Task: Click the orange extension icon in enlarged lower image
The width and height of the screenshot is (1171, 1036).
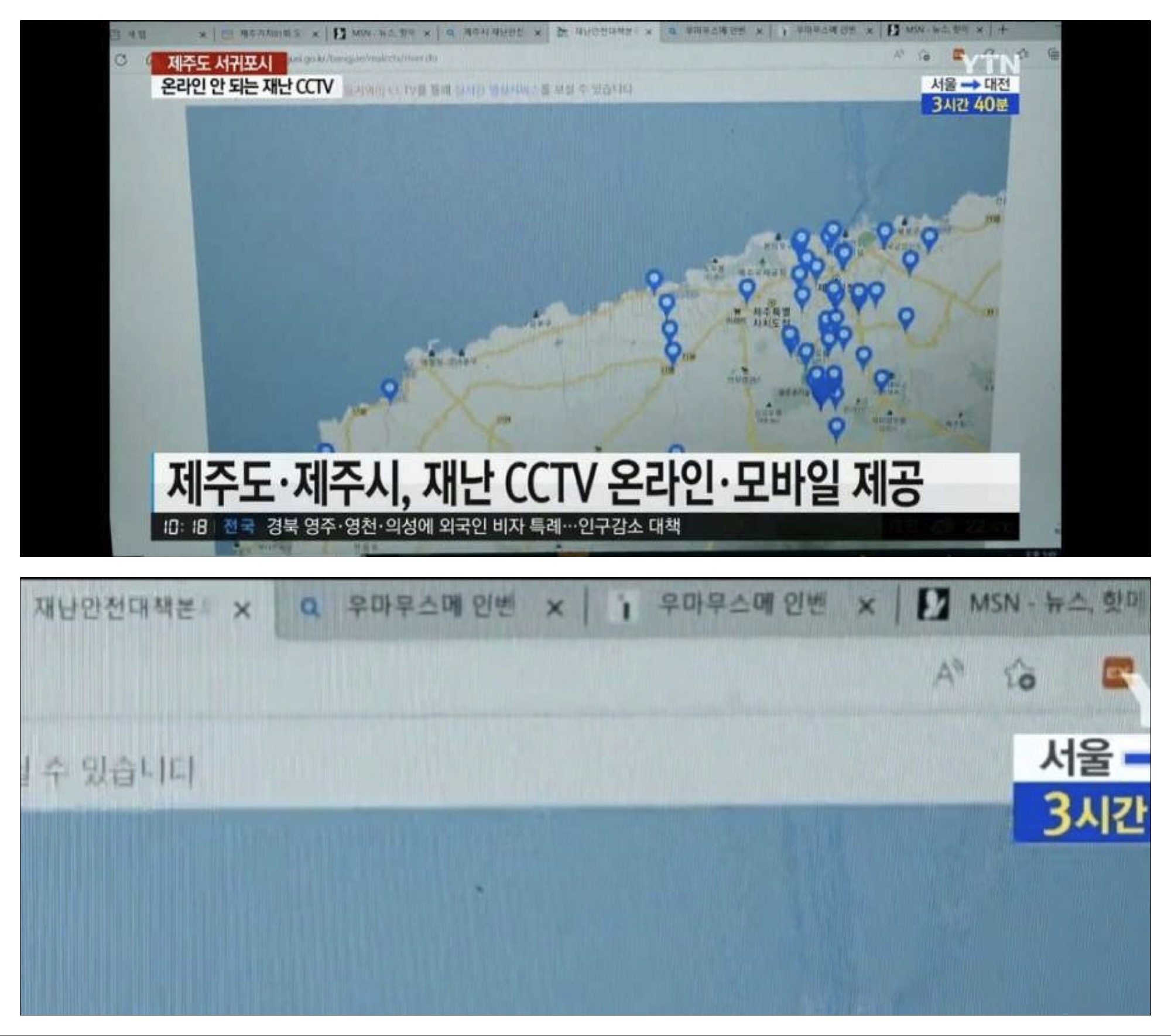Action: click(x=1117, y=673)
